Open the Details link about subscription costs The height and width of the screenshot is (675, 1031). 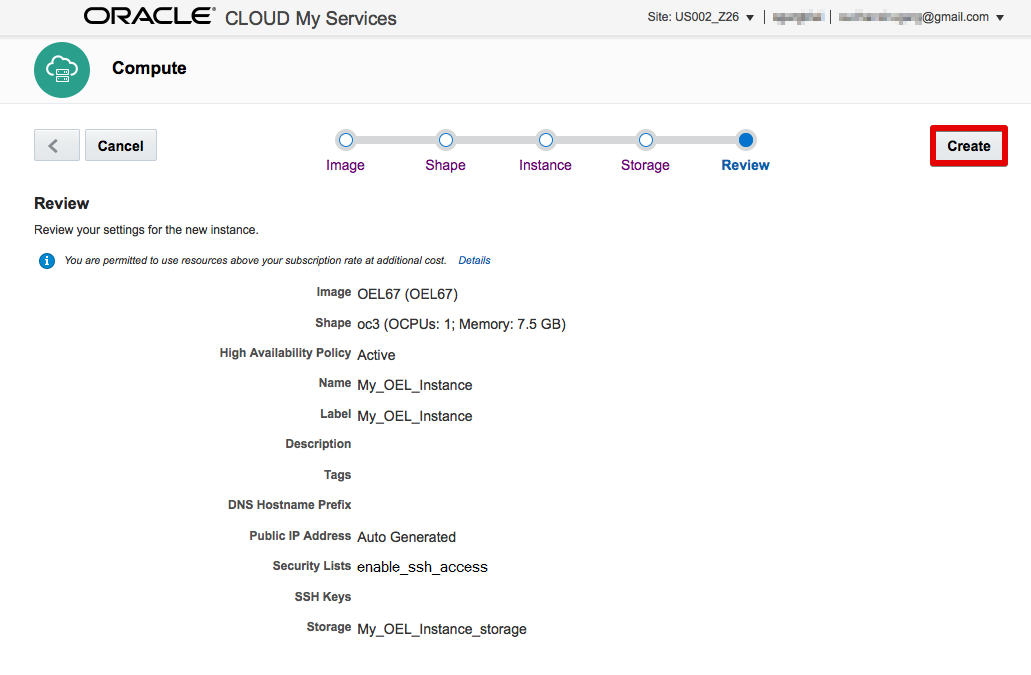(474, 260)
